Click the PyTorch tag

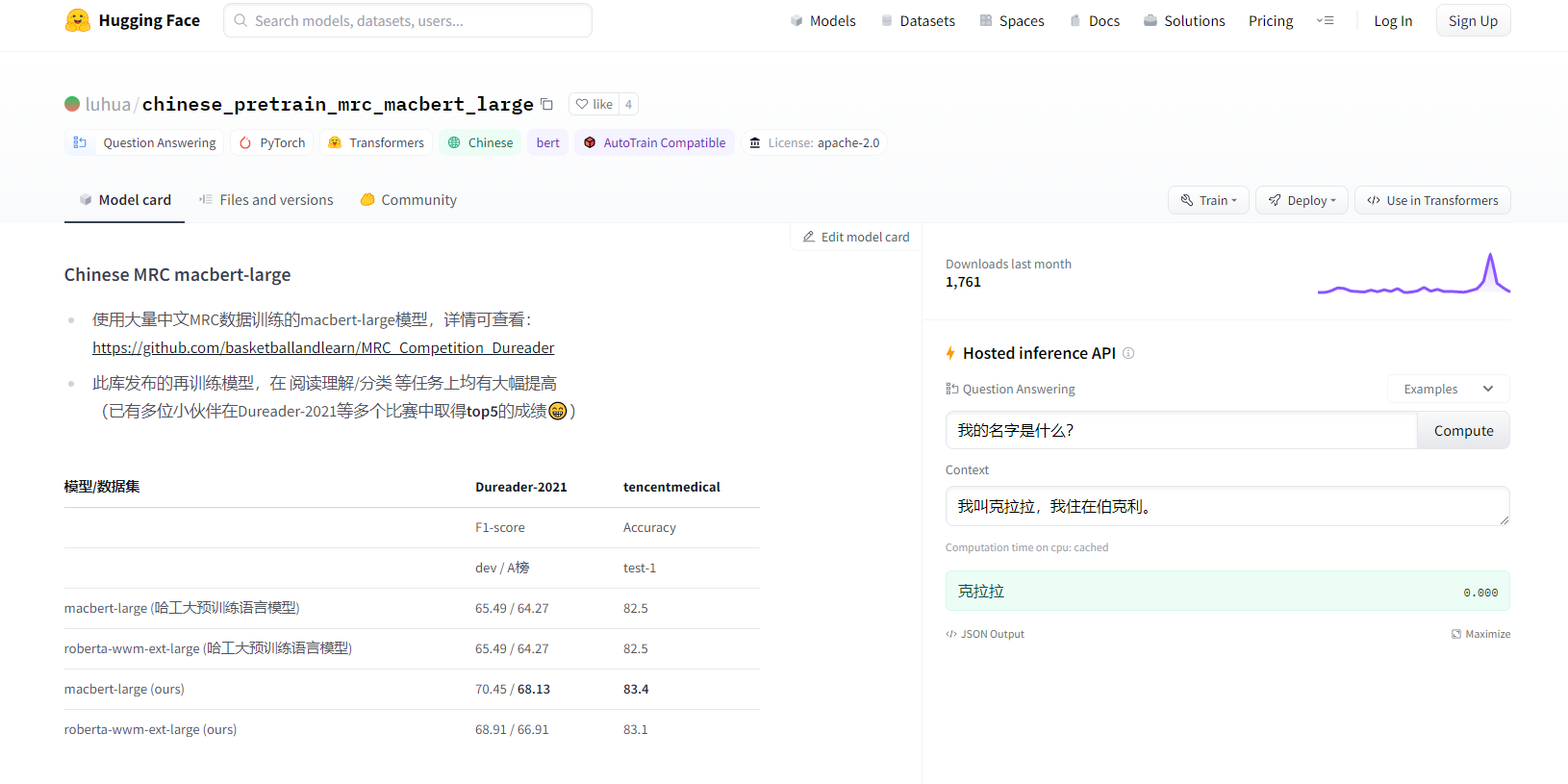272,142
